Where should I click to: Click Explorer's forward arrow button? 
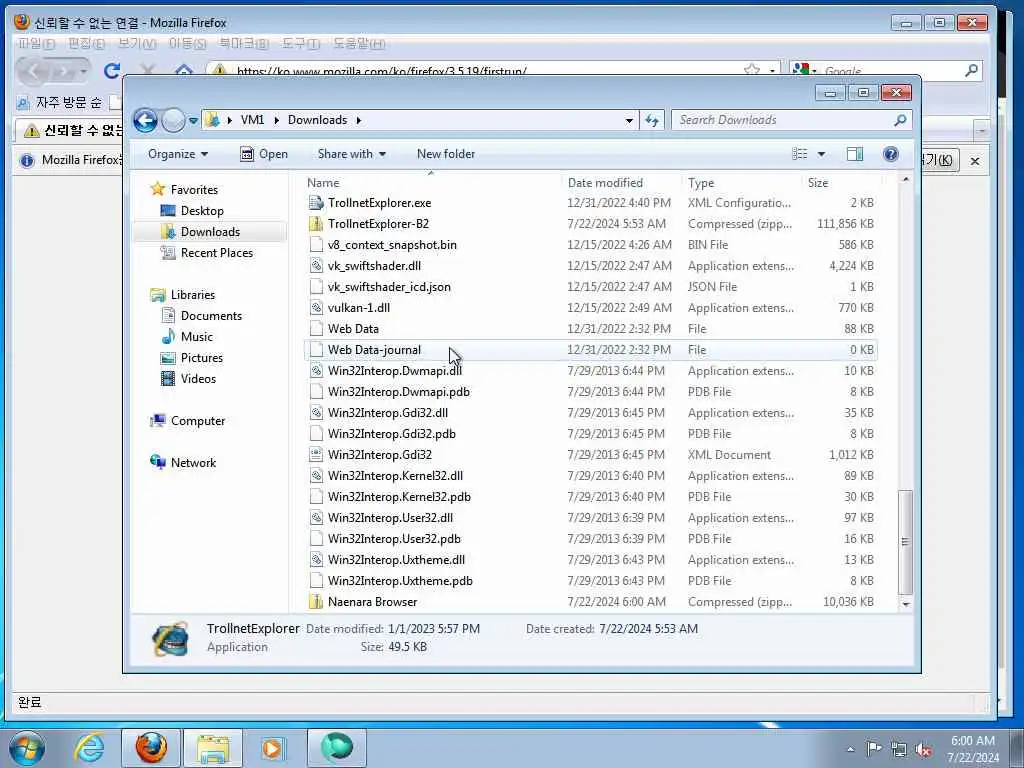point(173,120)
